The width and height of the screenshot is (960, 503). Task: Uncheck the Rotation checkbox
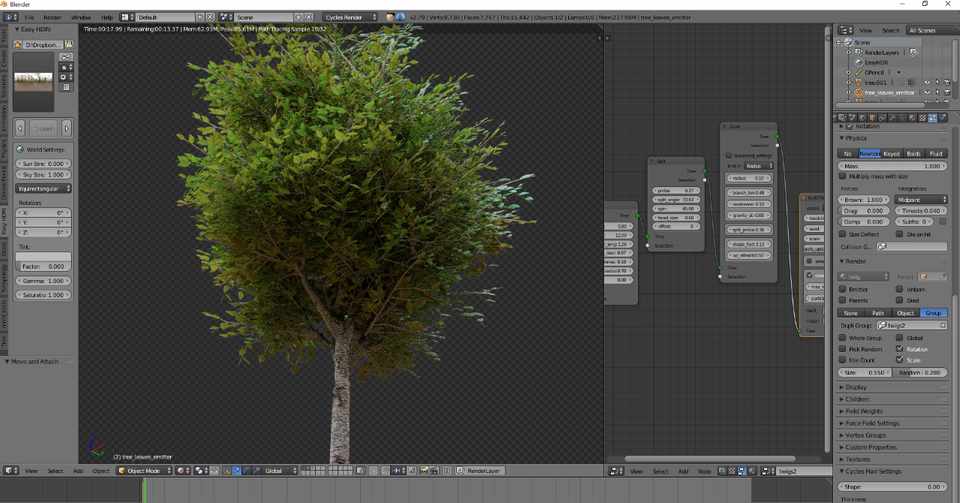[900, 349]
